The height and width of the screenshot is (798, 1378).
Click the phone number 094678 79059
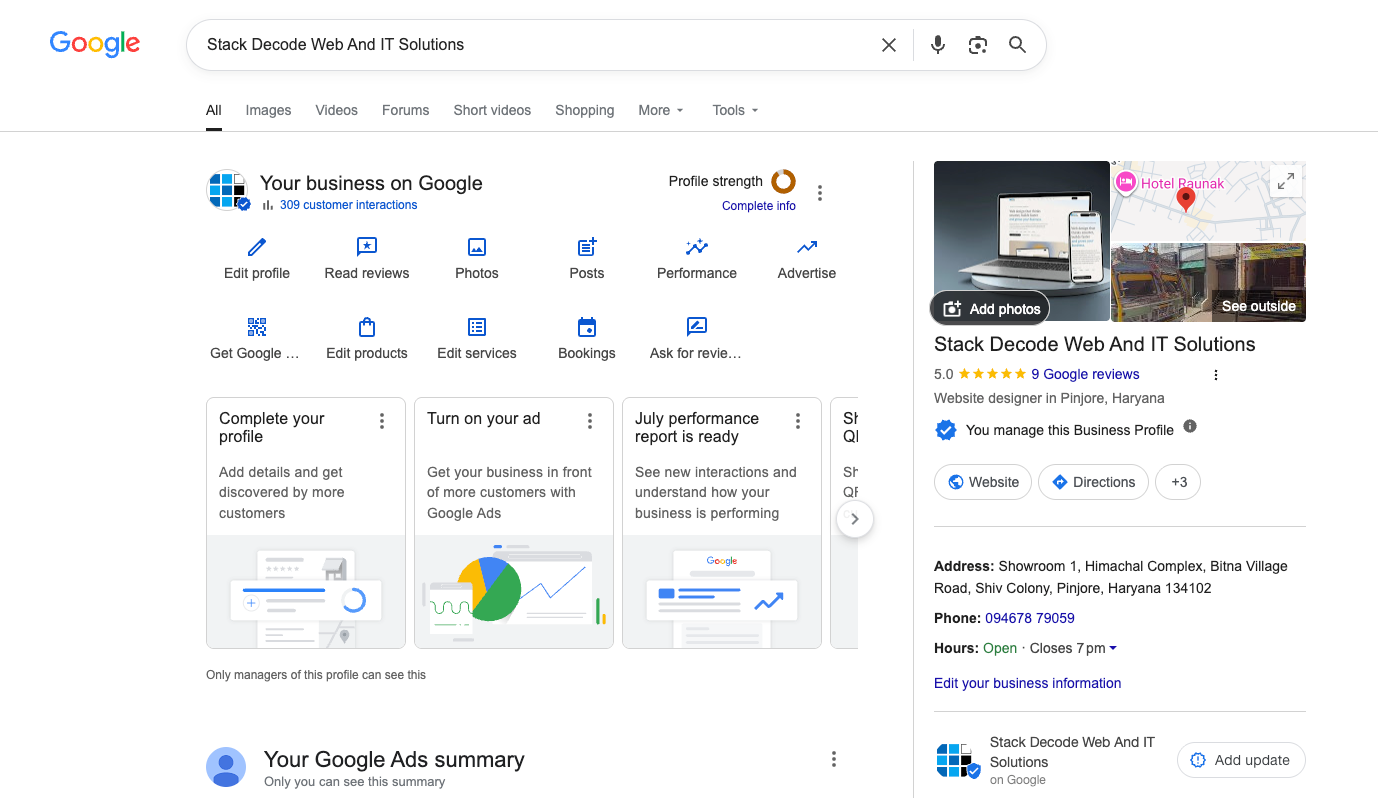[x=1030, y=618]
